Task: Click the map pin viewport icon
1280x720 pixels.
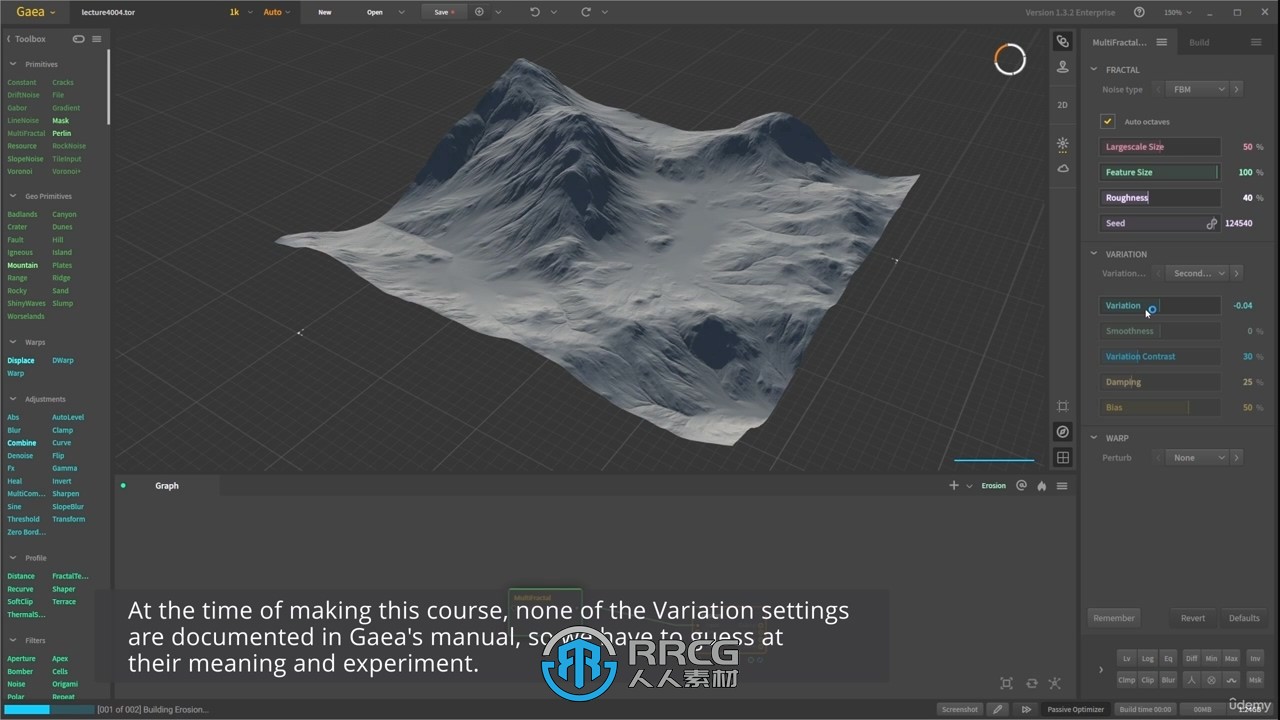Action: 1063,67
